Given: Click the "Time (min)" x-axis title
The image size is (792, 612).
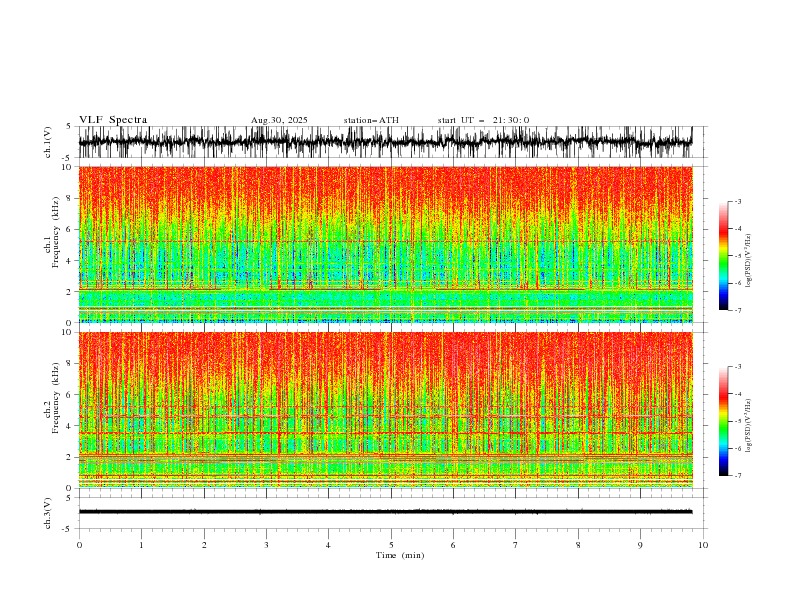Looking at the screenshot, I should [x=400, y=555].
